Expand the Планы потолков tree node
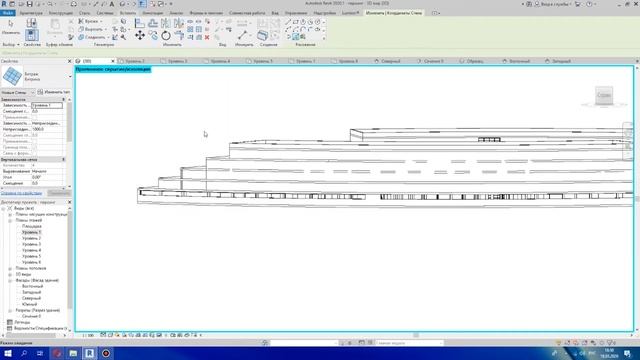The image size is (640, 360). 10,269
